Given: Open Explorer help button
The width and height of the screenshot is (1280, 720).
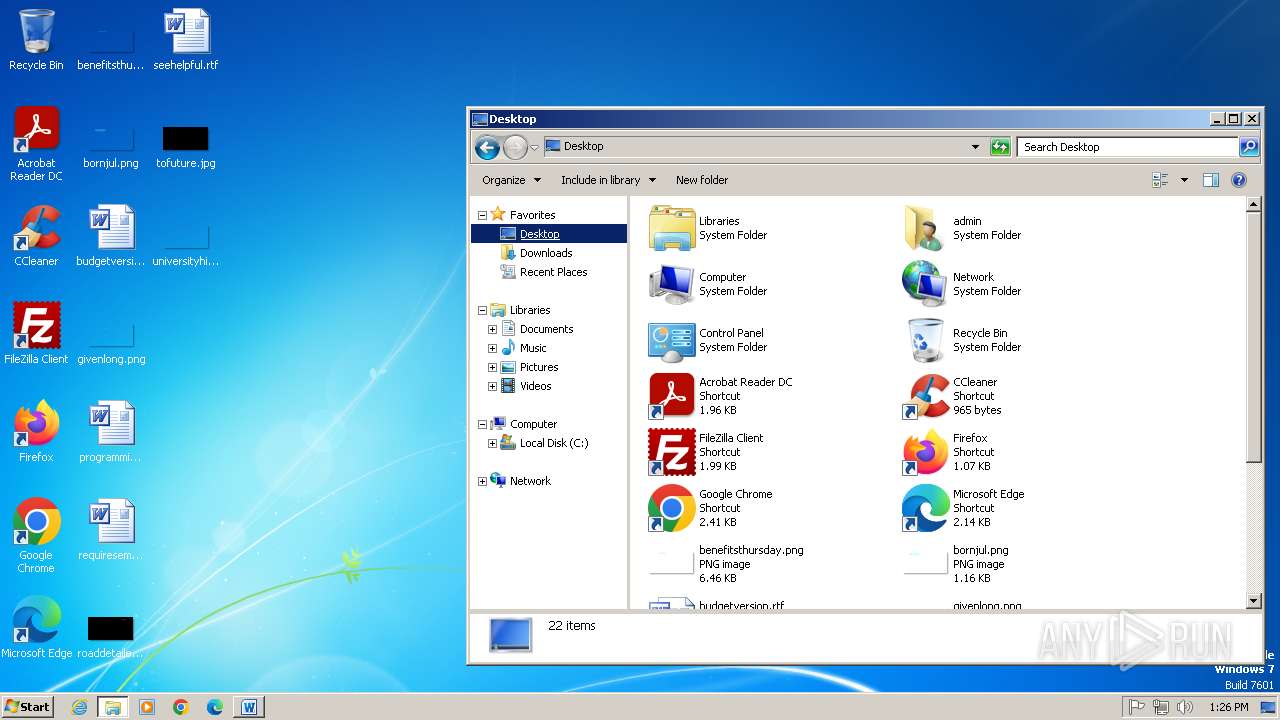Looking at the screenshot, I should point(1239,180).
